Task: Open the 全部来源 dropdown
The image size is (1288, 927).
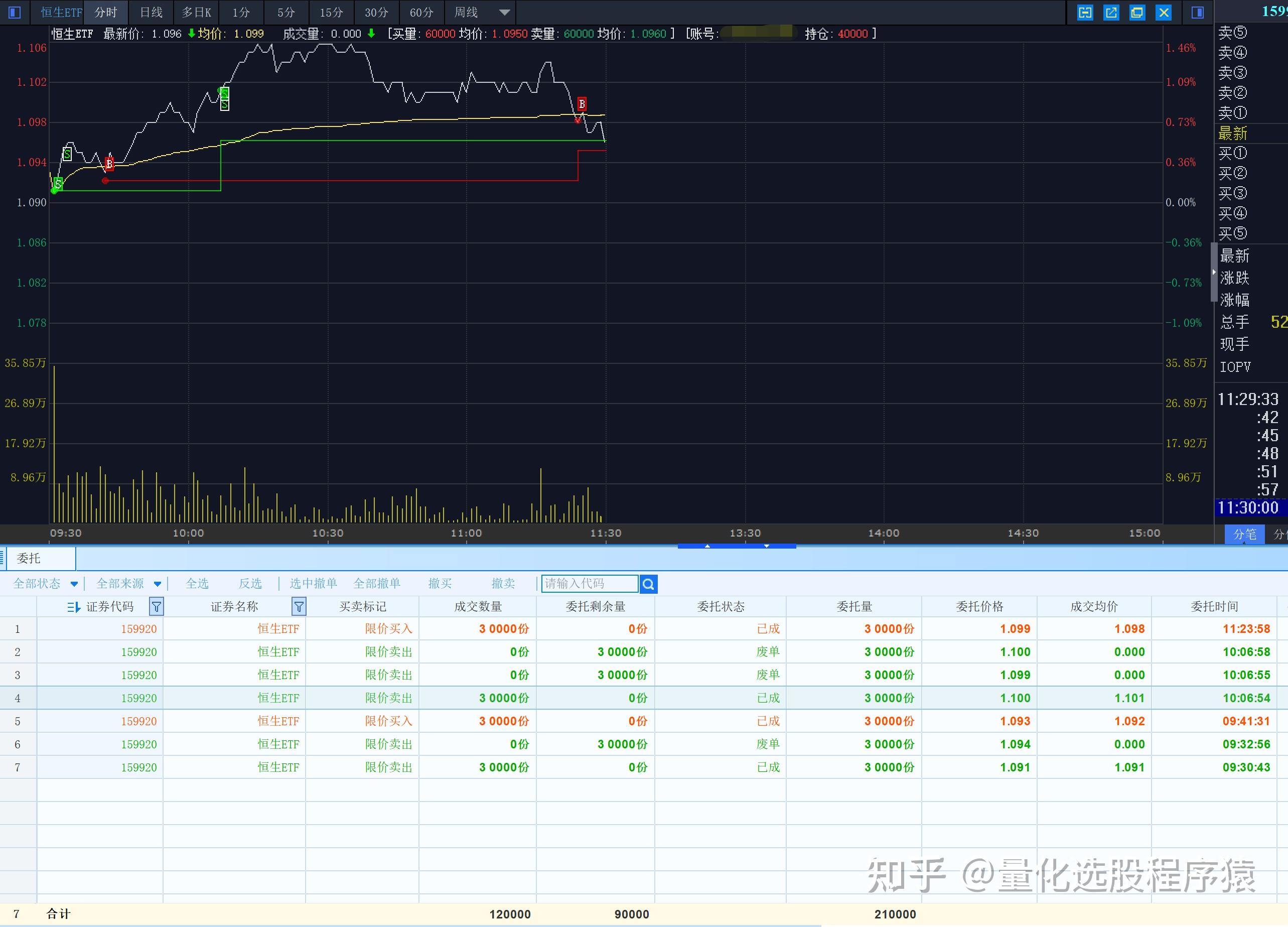Action: (158, 584)
